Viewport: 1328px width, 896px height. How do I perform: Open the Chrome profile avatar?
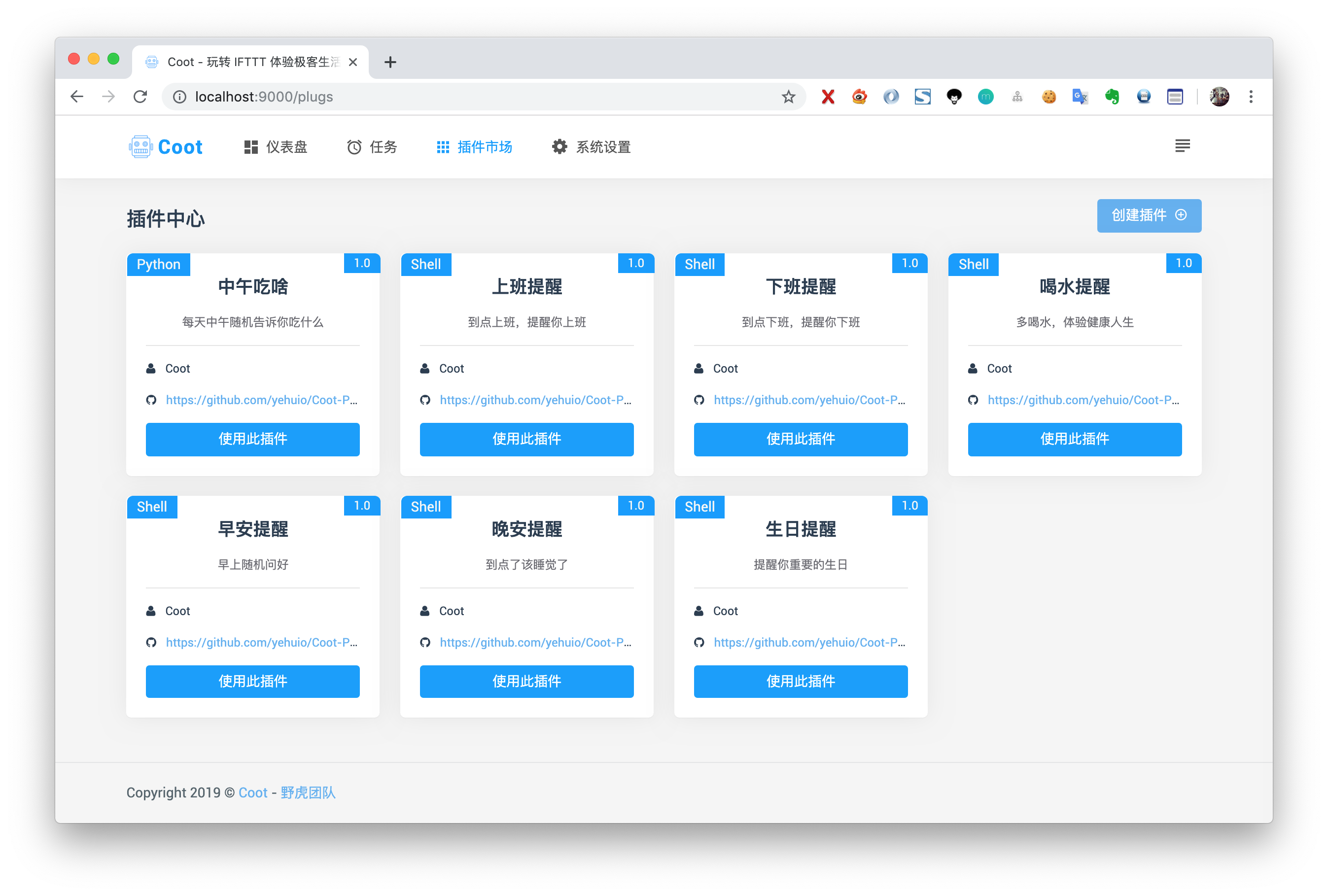[x=1219, y=97]
